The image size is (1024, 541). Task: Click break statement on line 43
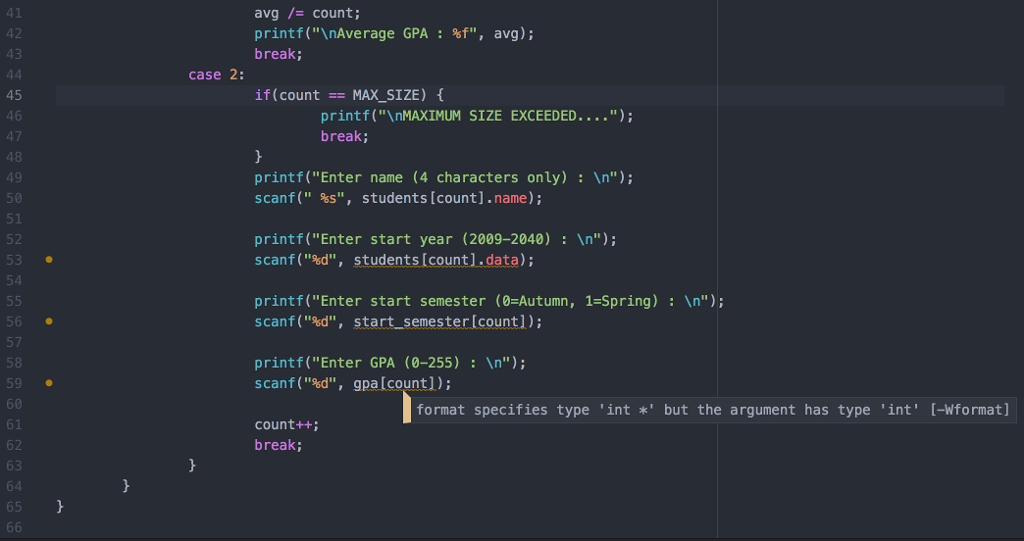278,54
